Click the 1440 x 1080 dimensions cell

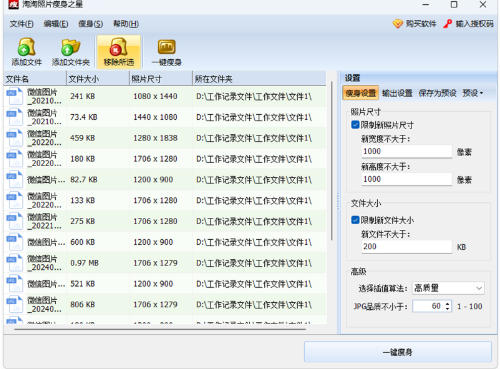click(155, 117)
